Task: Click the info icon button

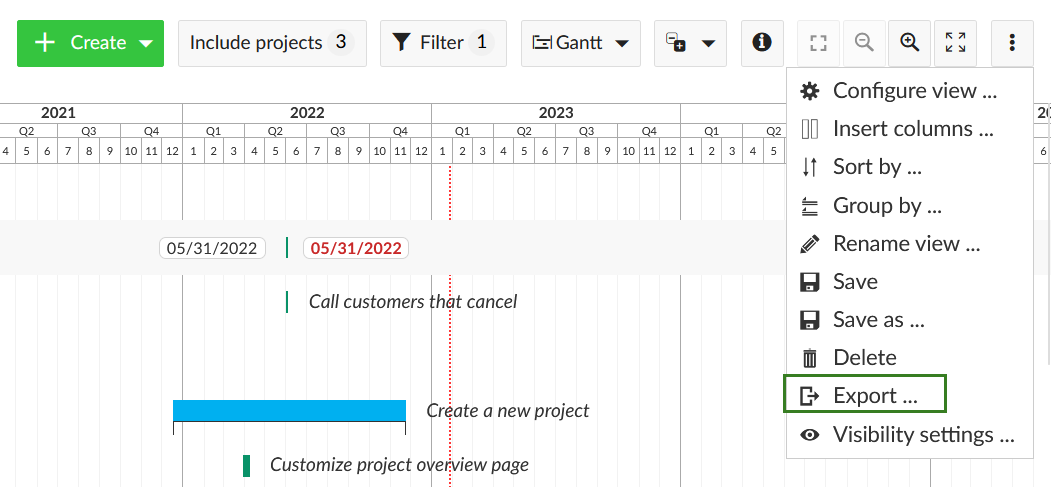Action: 762,43
